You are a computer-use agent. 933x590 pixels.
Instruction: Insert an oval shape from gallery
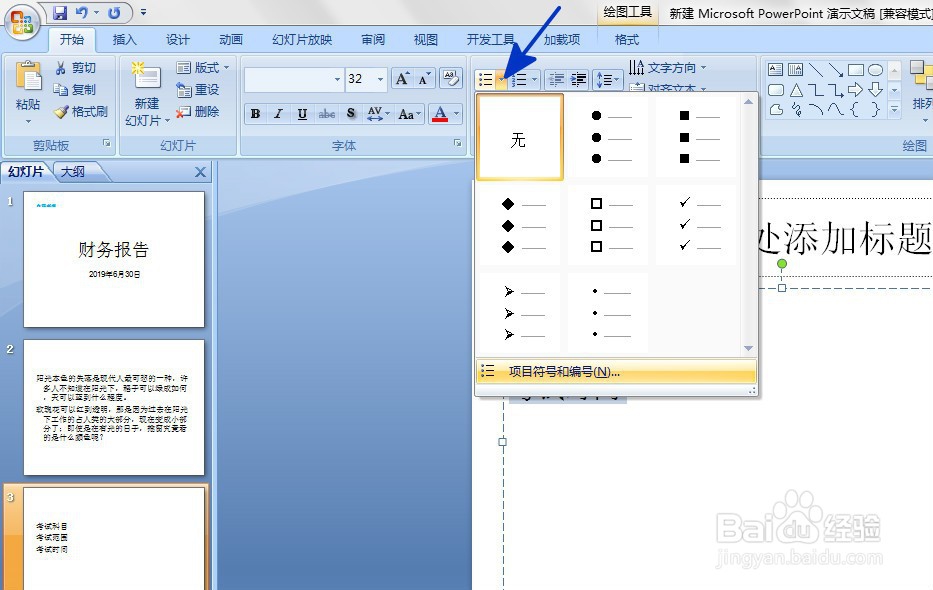click(875, 70)
